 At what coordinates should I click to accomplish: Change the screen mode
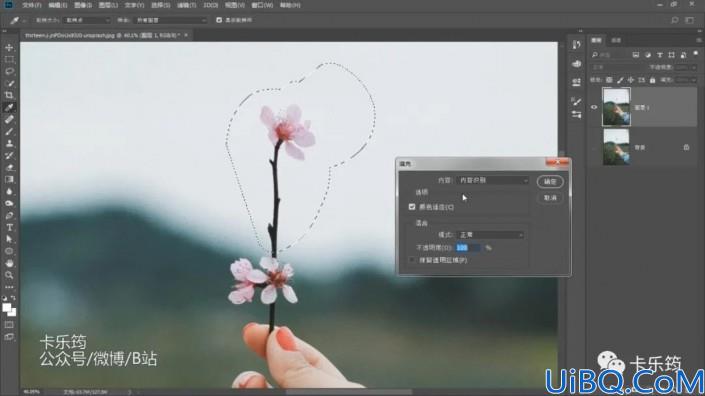click(x=9, y=337)
